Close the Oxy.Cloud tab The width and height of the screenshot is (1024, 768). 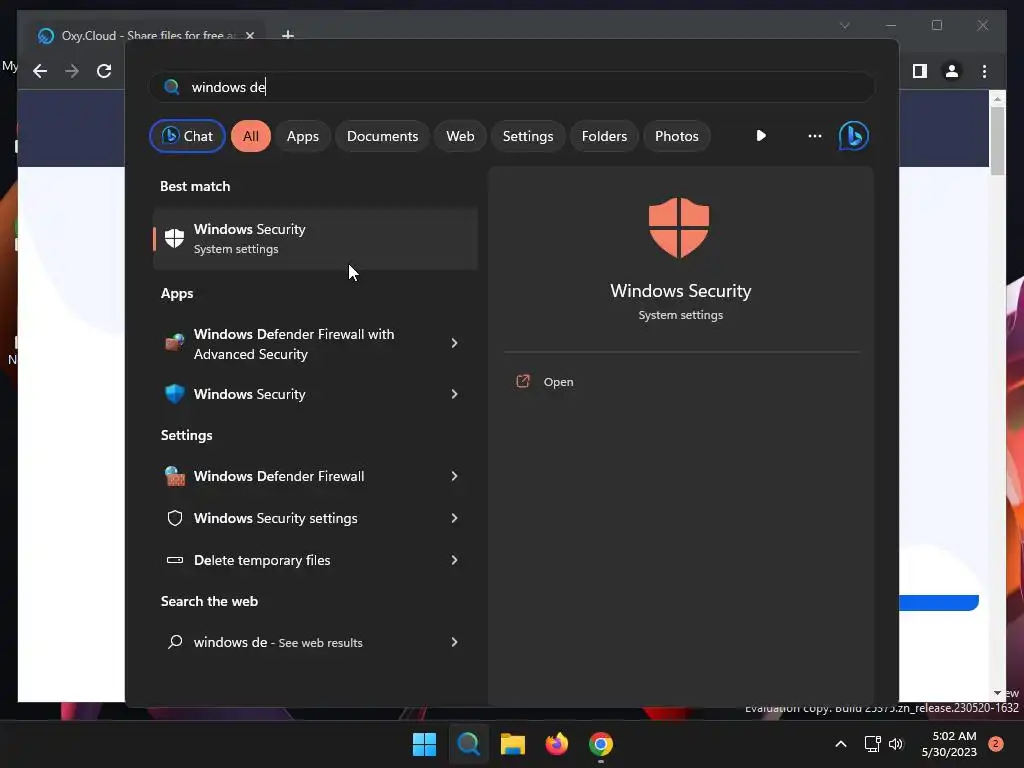(x=249, y=35)
